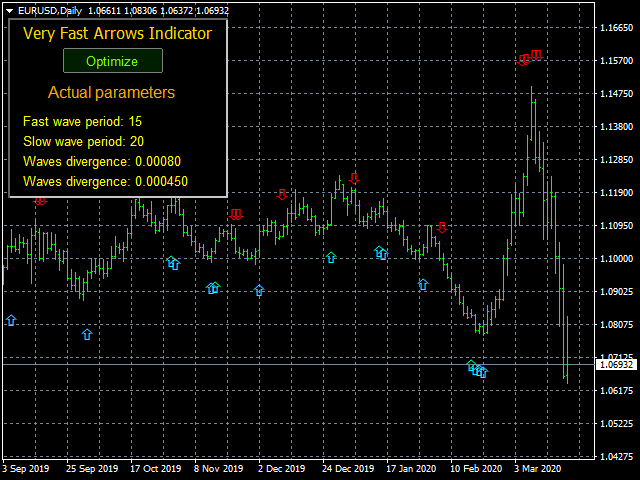Click the double red down arrow in mid-November 2019

tap(236, 214)
